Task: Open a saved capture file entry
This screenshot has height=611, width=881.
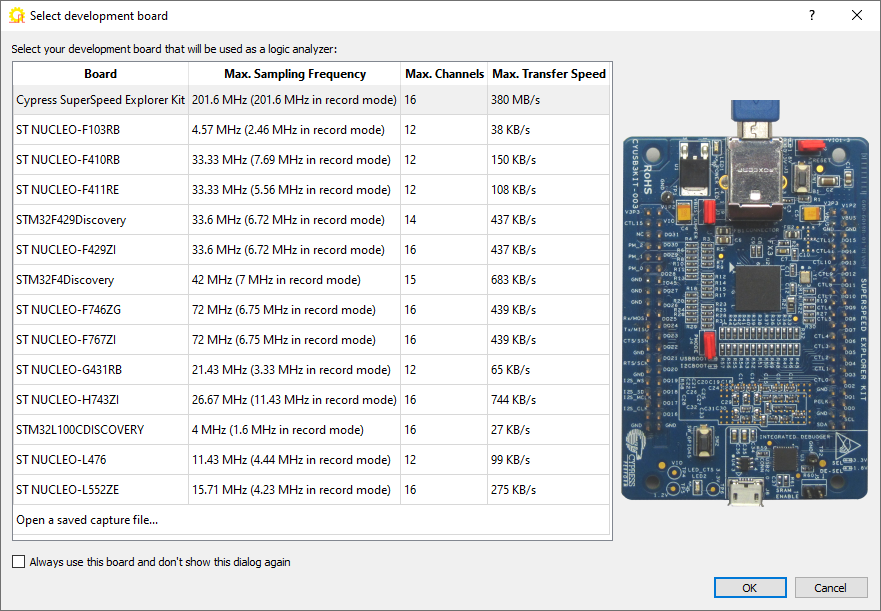Action: click(x=311, y=520)
